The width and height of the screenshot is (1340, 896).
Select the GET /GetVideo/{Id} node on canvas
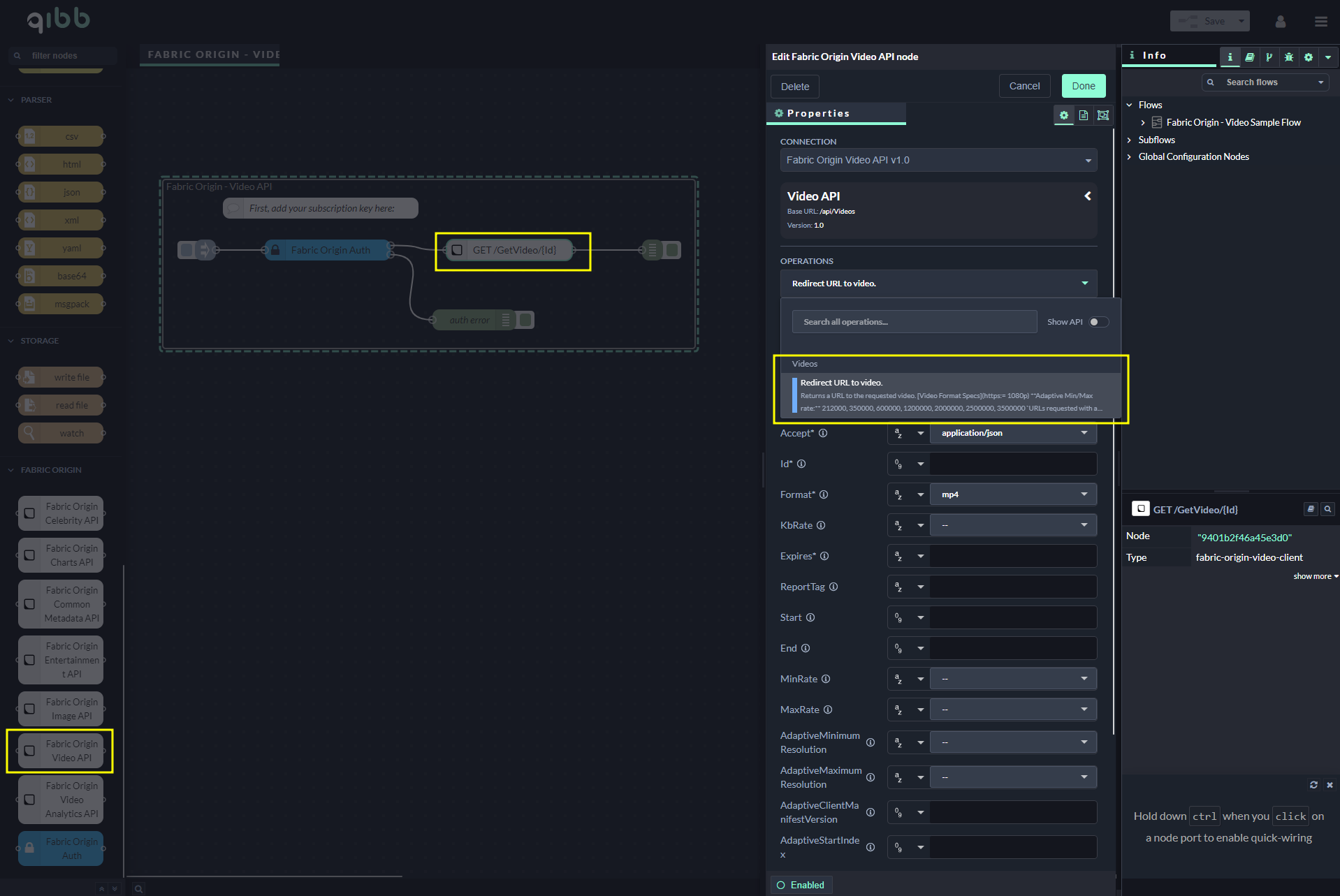[x=509, y=250]
